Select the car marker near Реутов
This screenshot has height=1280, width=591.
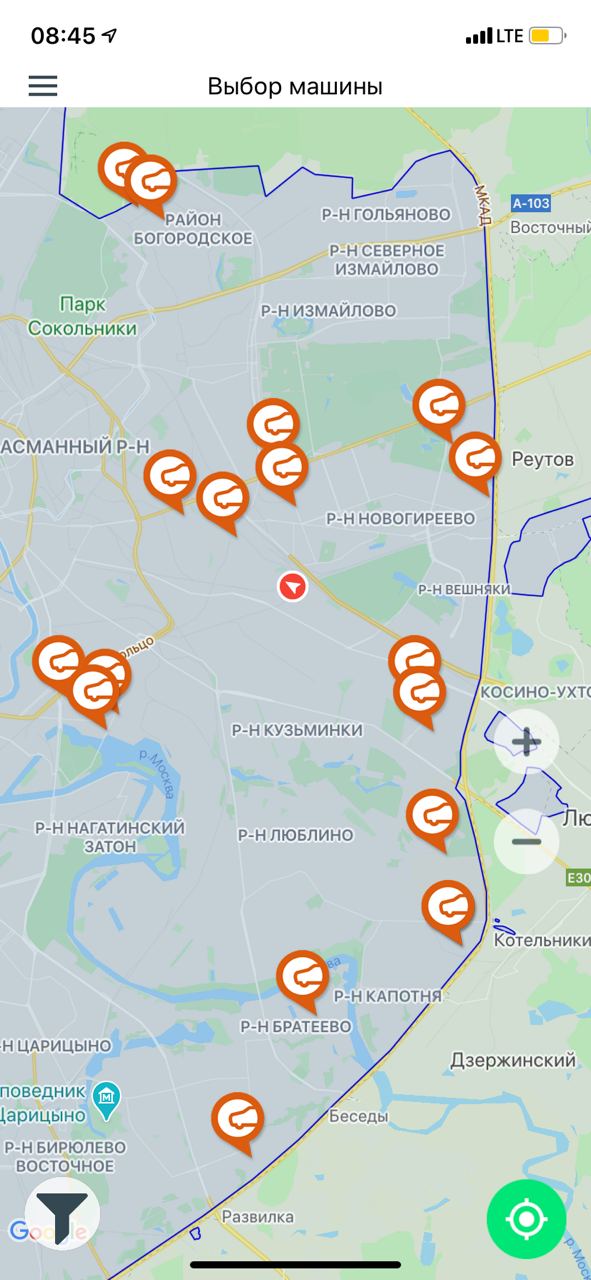(476, 462)
